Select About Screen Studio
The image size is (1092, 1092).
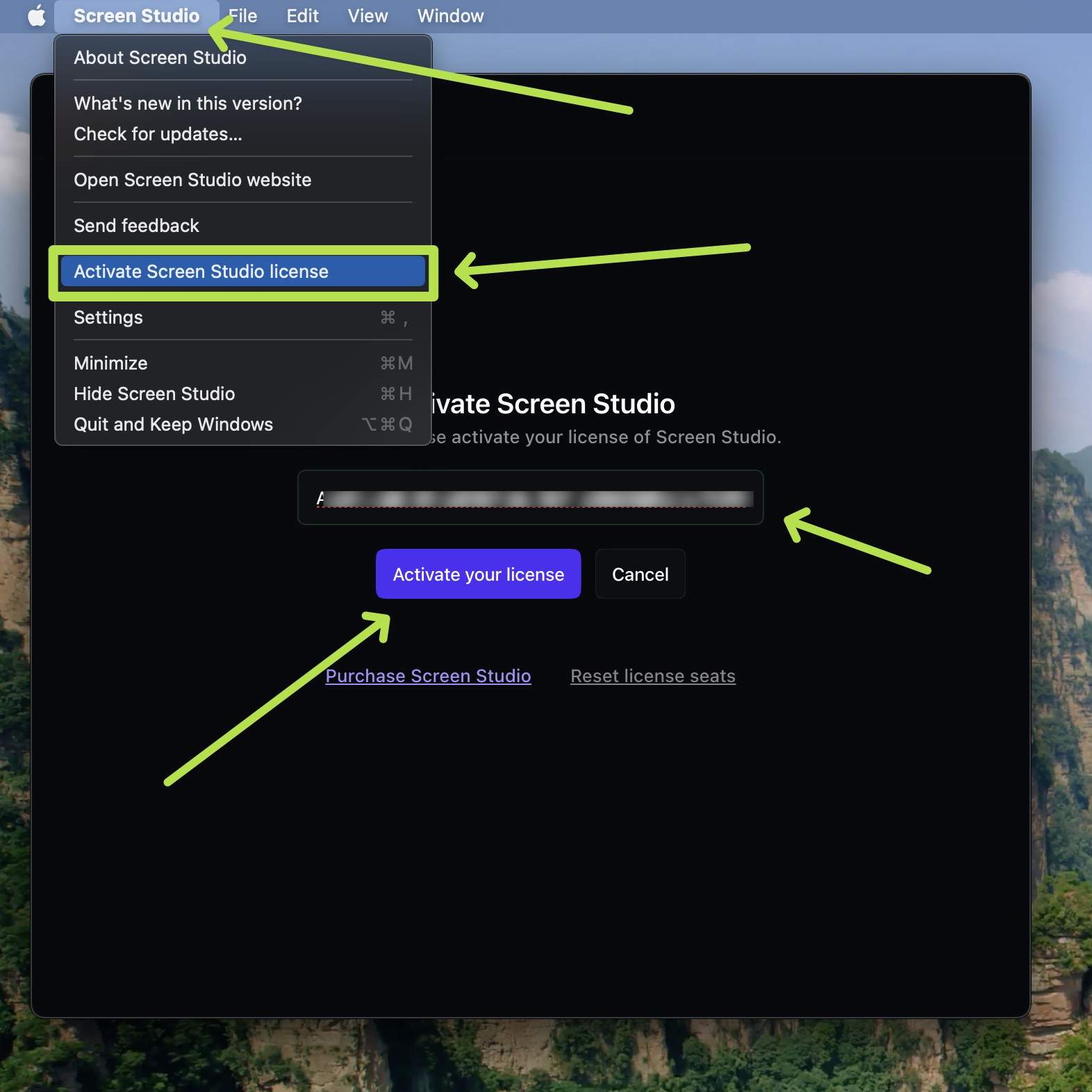tap(160, 58)
